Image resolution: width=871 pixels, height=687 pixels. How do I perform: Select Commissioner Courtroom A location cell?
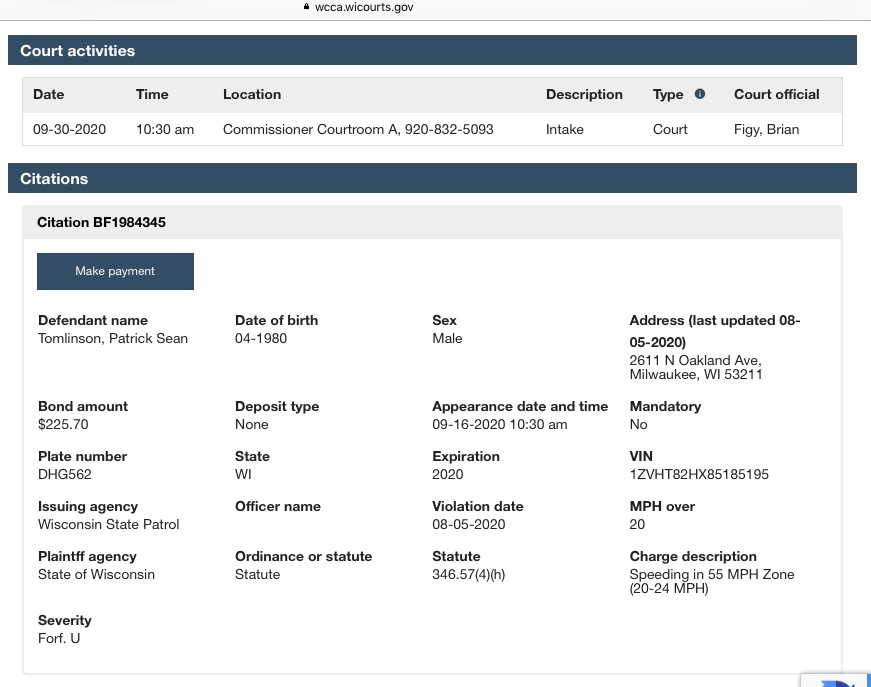[358, 129]
